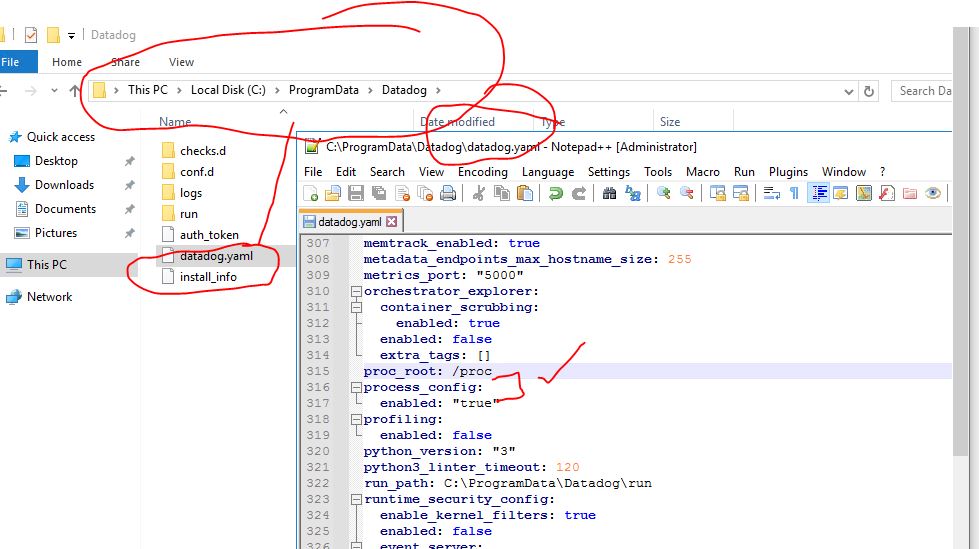Click the Refresh button beside address bar
This screenshot has height=549, width=979.
pyautogui.click(x=869, y=90)
